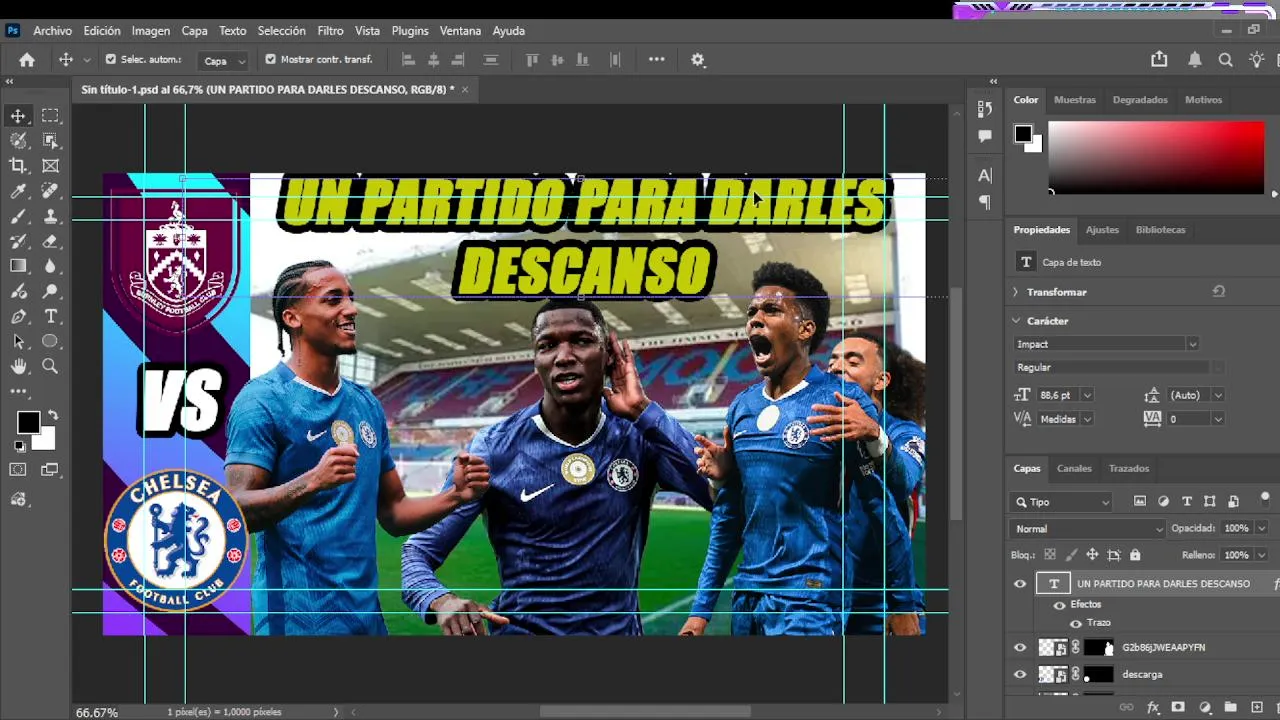Lock transparent pixels in Layers panel
The image size is (1280, 720).
pos(1050,555)
